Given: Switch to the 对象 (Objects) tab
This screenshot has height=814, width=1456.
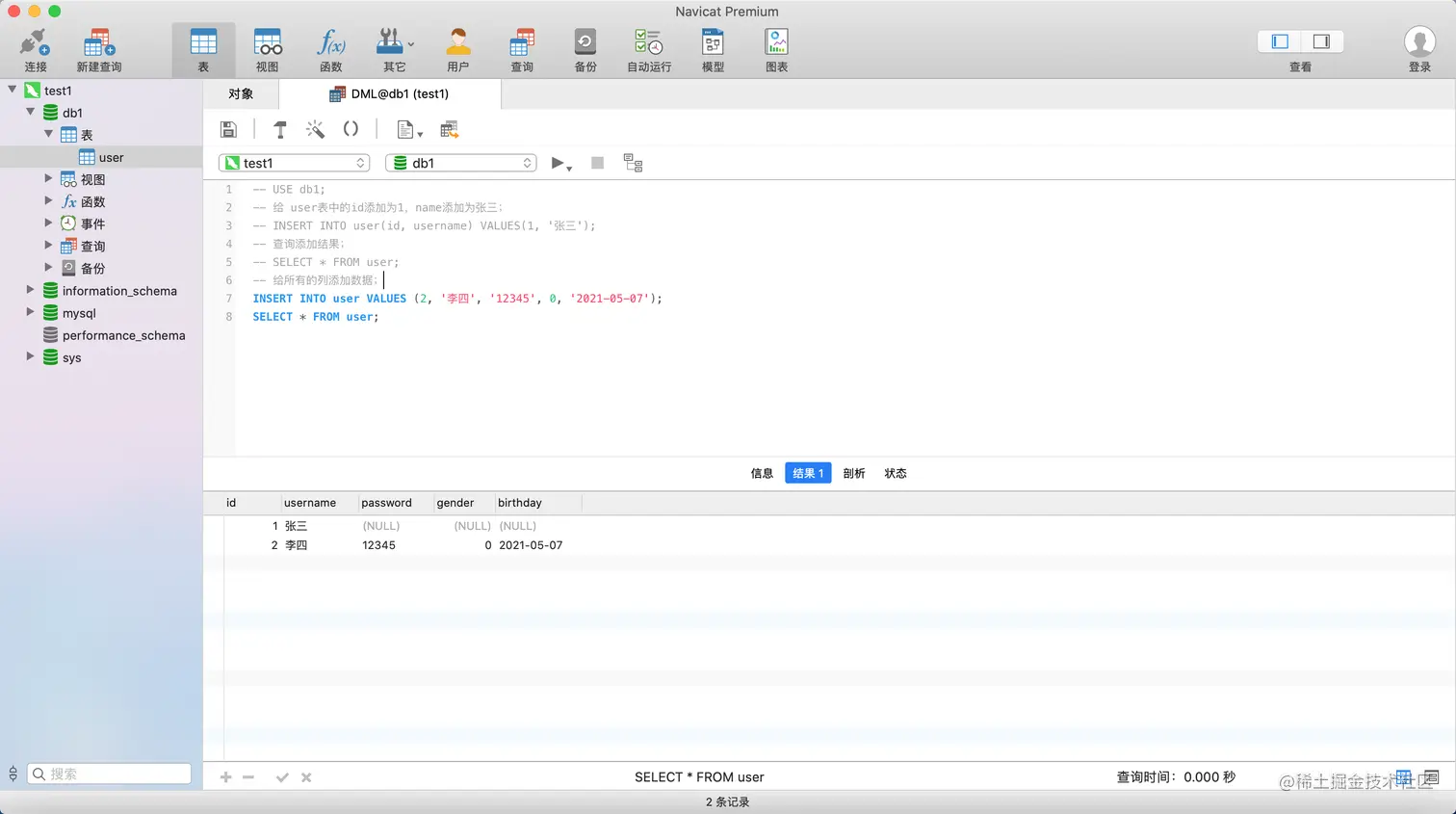Looking at the screenshot, I should (x=241, y=93).
